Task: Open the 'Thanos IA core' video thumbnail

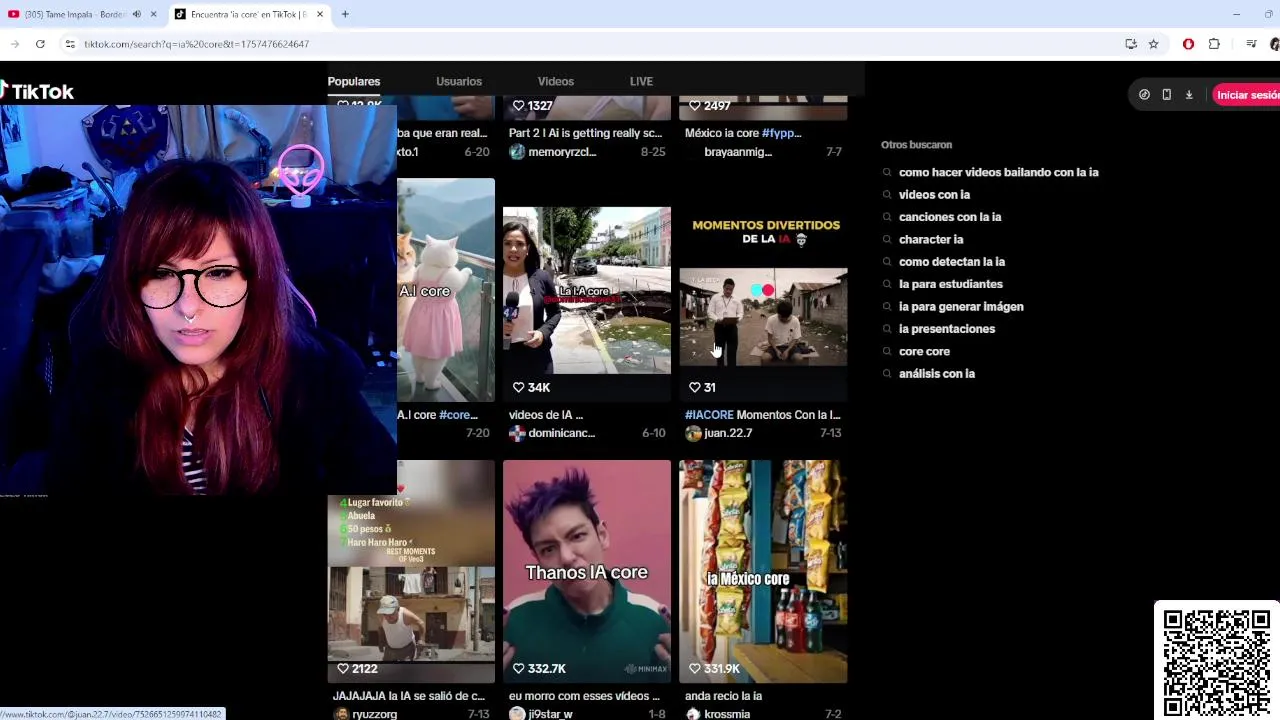Action: [x=587, y=571]
